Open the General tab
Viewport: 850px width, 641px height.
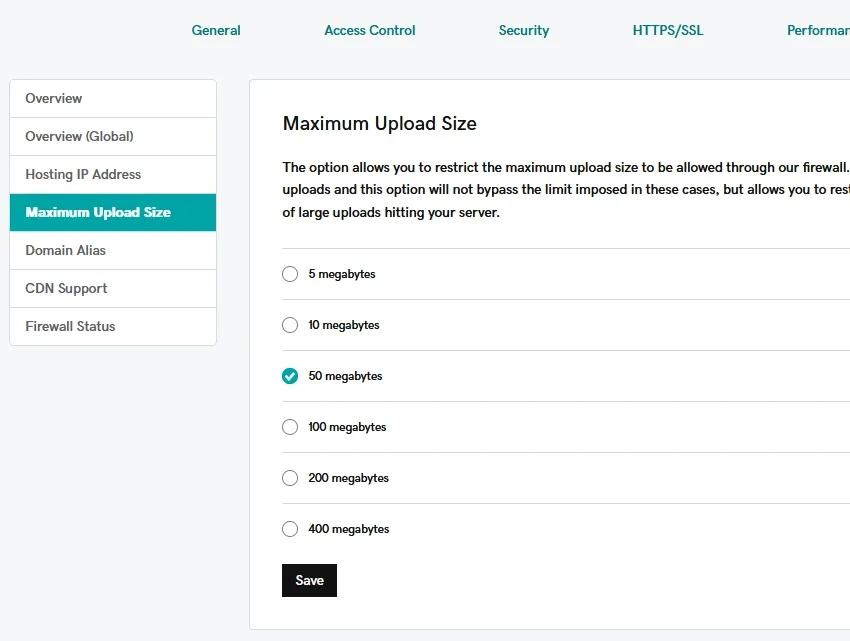tap(216, 30)
